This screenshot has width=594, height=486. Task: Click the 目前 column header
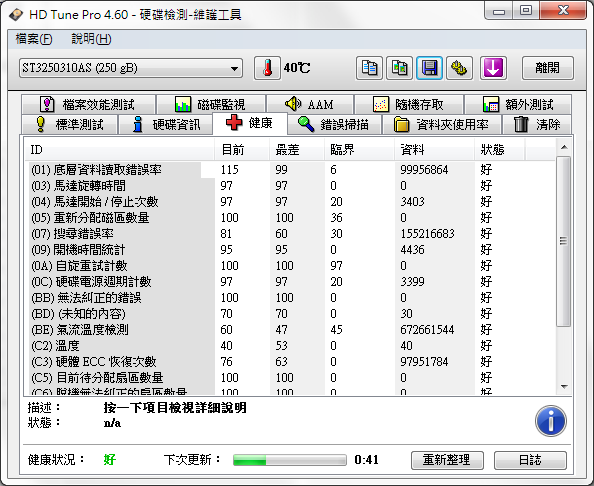(242, 150)
